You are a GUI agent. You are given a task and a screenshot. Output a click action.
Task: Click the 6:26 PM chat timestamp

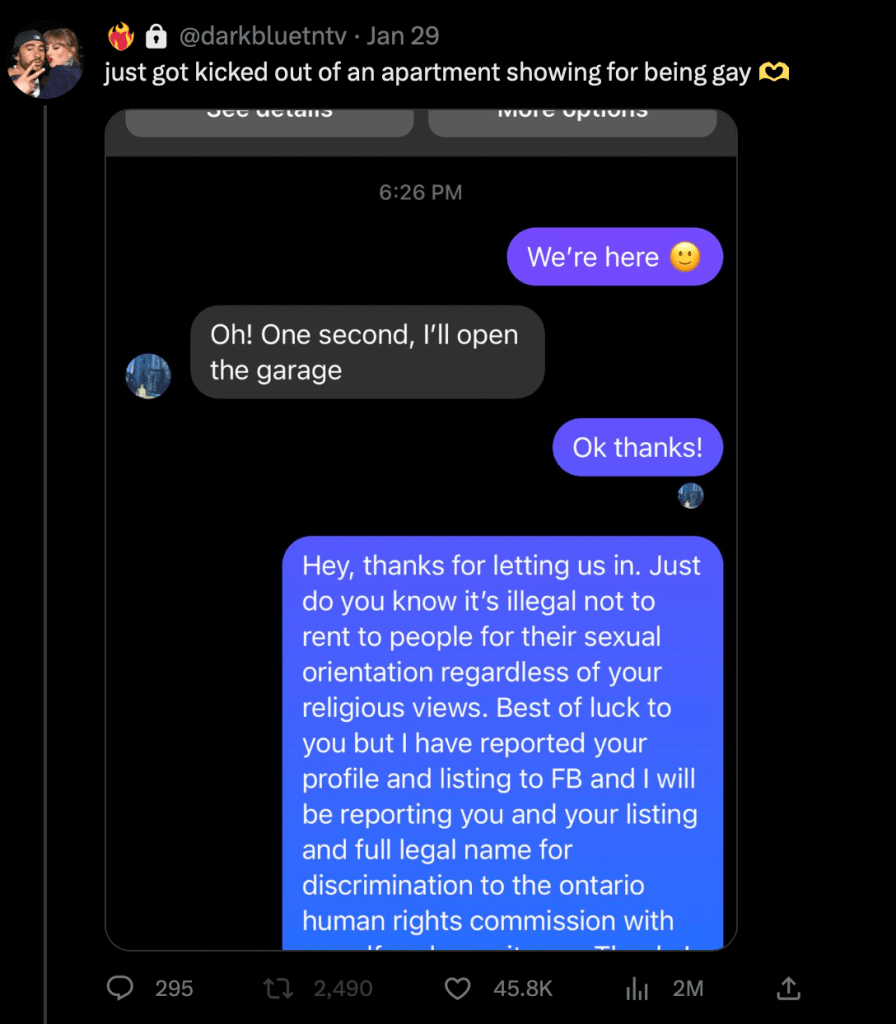[420, 192]
